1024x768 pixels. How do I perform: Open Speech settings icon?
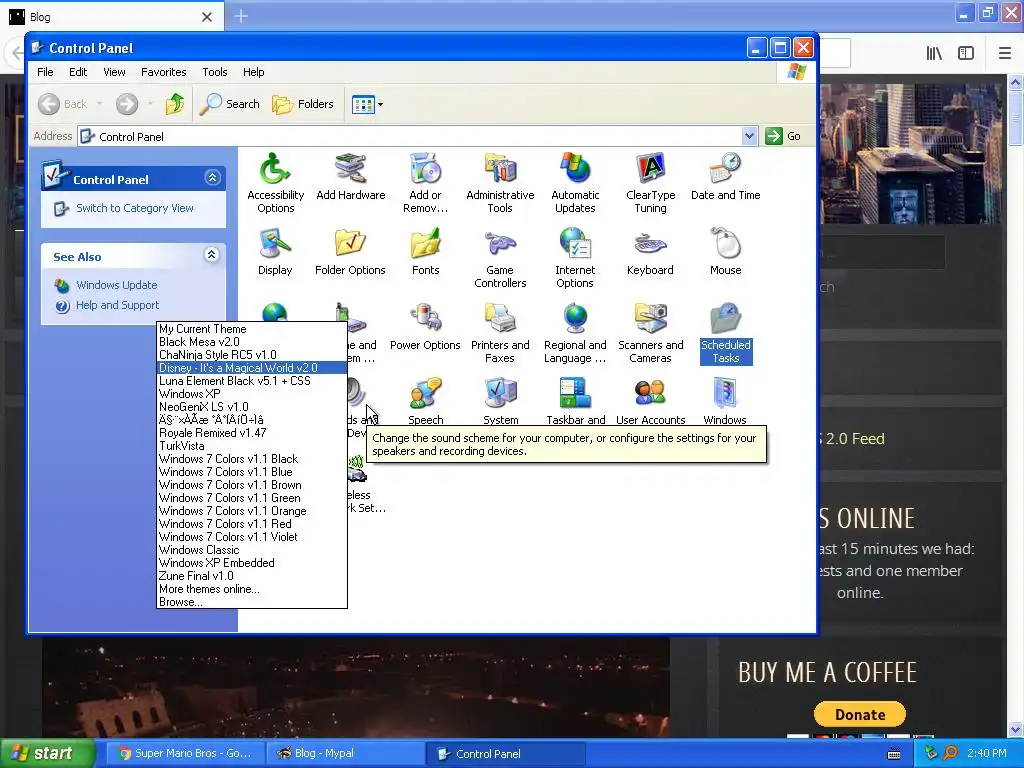click(425, 401)
